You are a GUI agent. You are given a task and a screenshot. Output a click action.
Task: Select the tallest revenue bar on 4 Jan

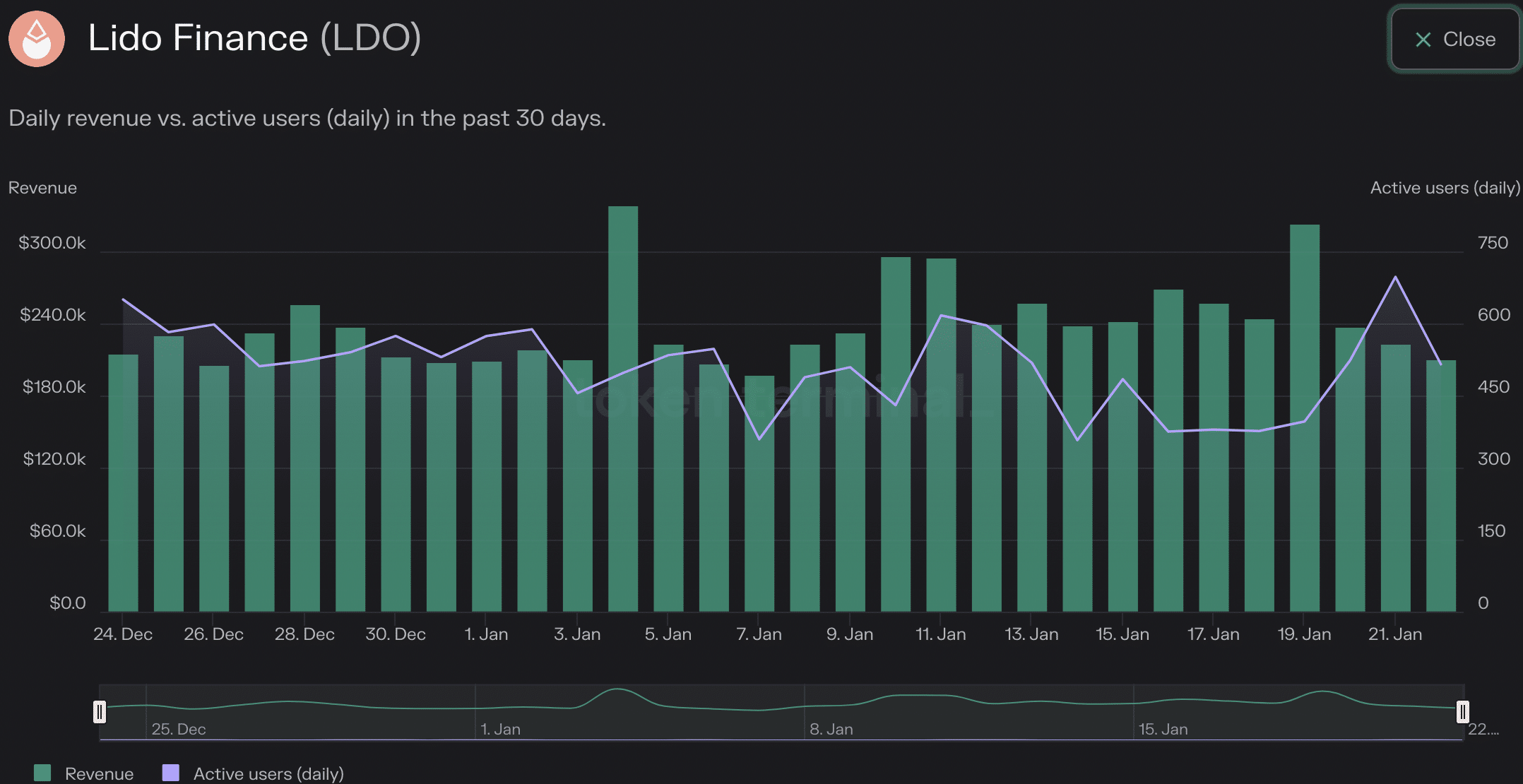[623, 409]
